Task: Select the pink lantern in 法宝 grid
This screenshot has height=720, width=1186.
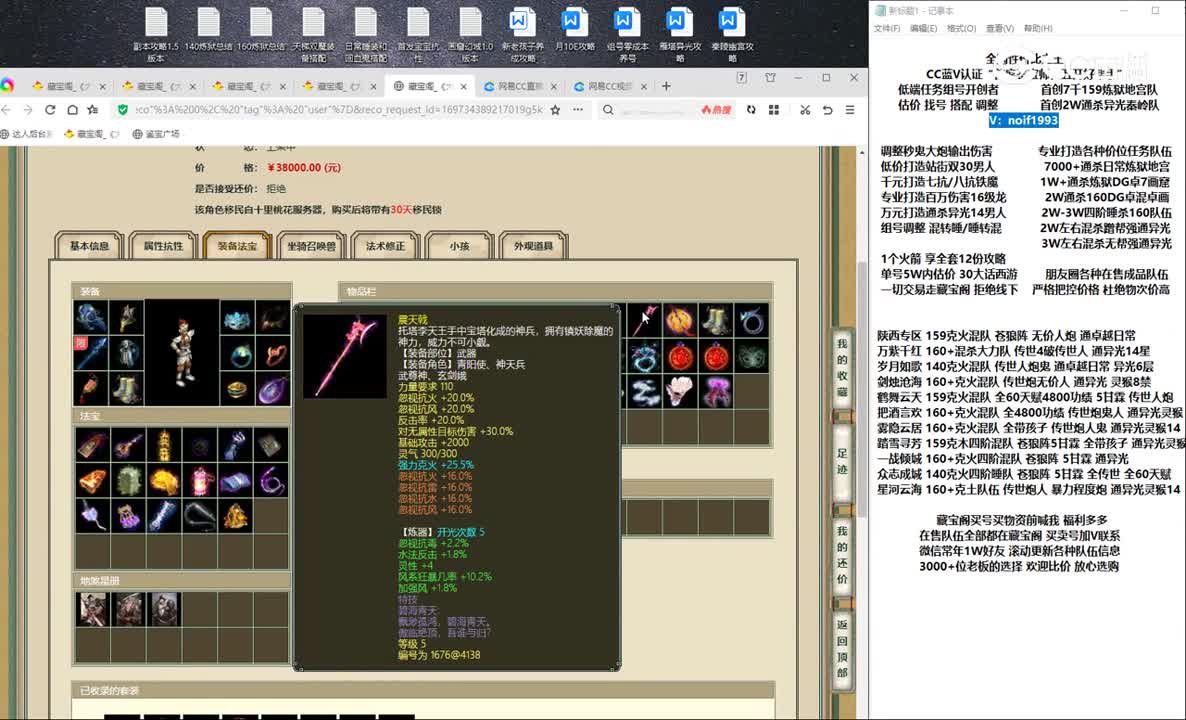Action: coord(200,481)
